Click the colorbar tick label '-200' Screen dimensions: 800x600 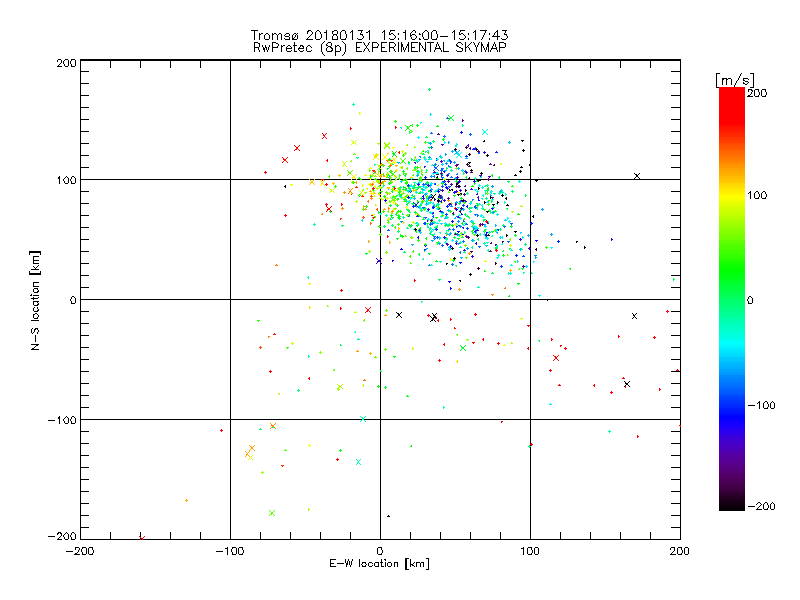click(x=761, y=506)
